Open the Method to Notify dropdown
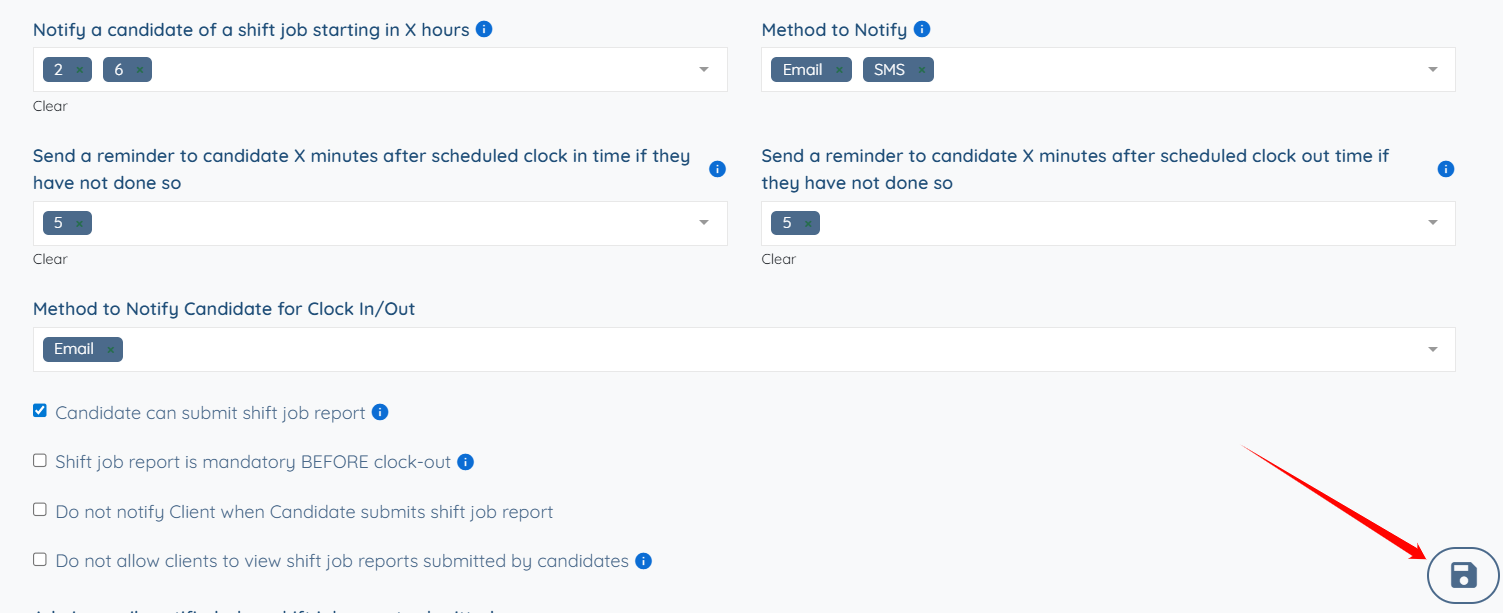 1433,69
